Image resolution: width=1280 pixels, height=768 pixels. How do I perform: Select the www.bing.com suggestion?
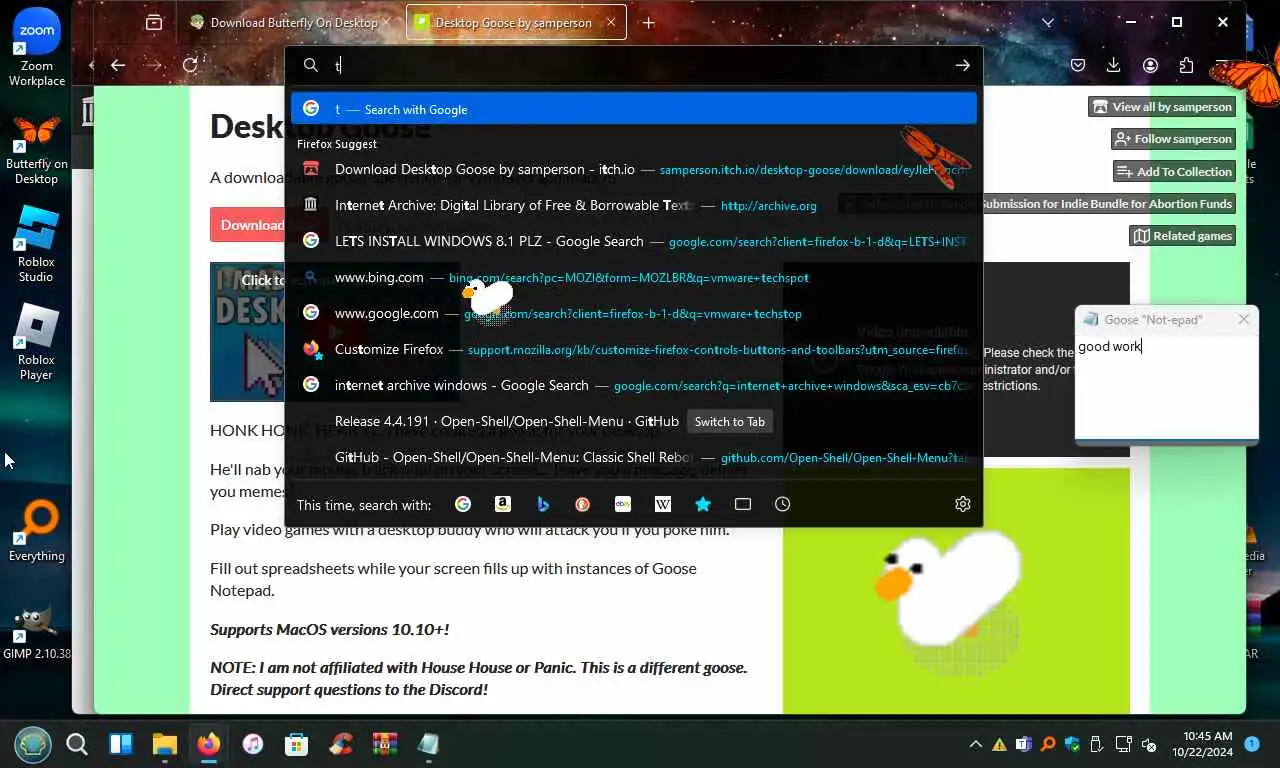(x=634, y=277)
